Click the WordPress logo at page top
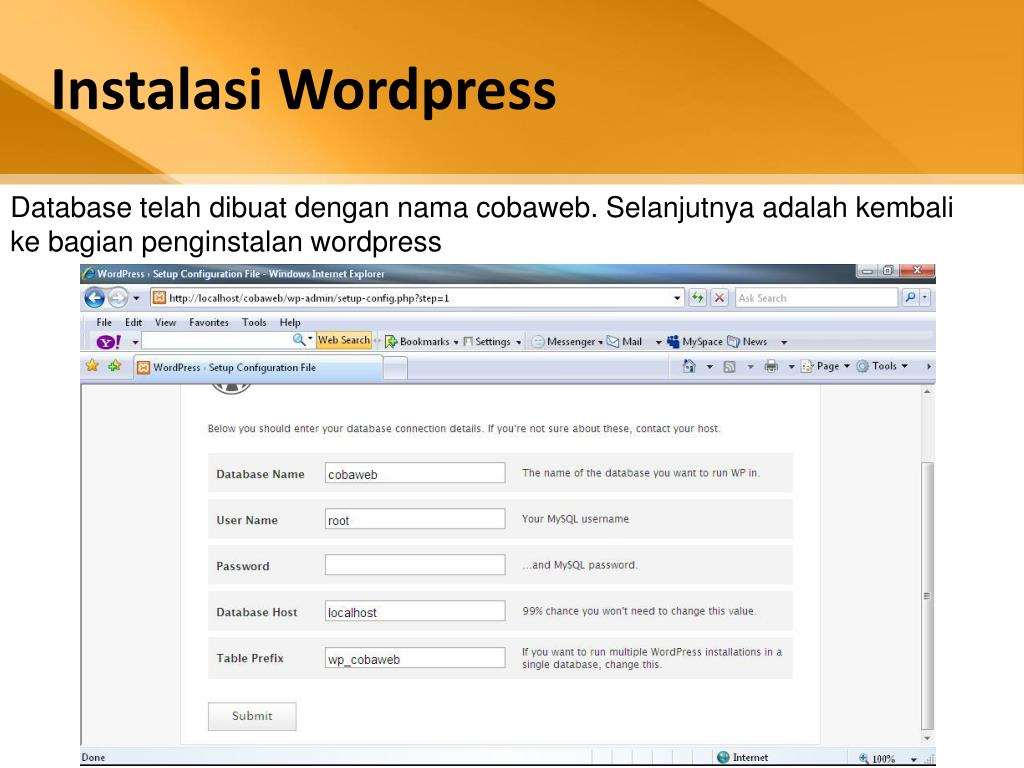The height and width of the screenshot is (768, 1024). pyautogui.click(x=231, y=389)
